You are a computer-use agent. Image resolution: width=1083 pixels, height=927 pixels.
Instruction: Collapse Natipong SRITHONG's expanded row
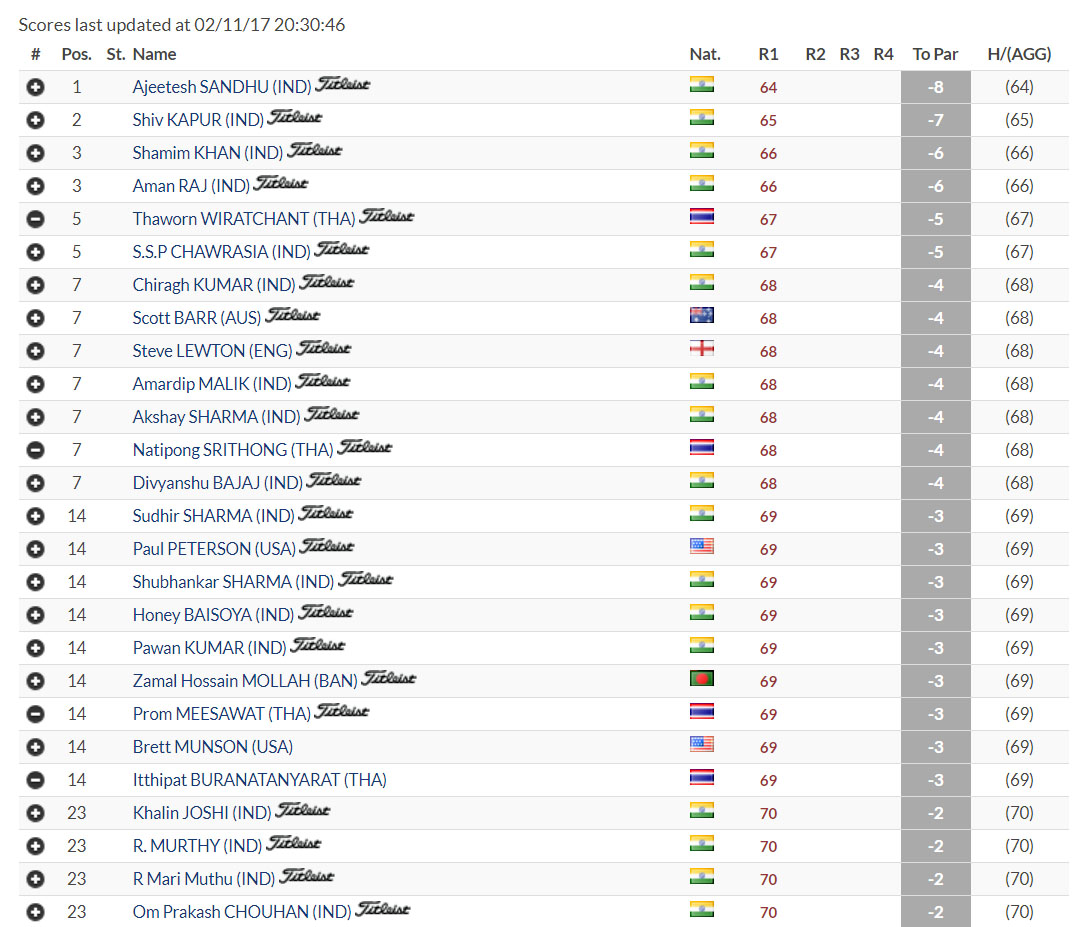point(35,450)
